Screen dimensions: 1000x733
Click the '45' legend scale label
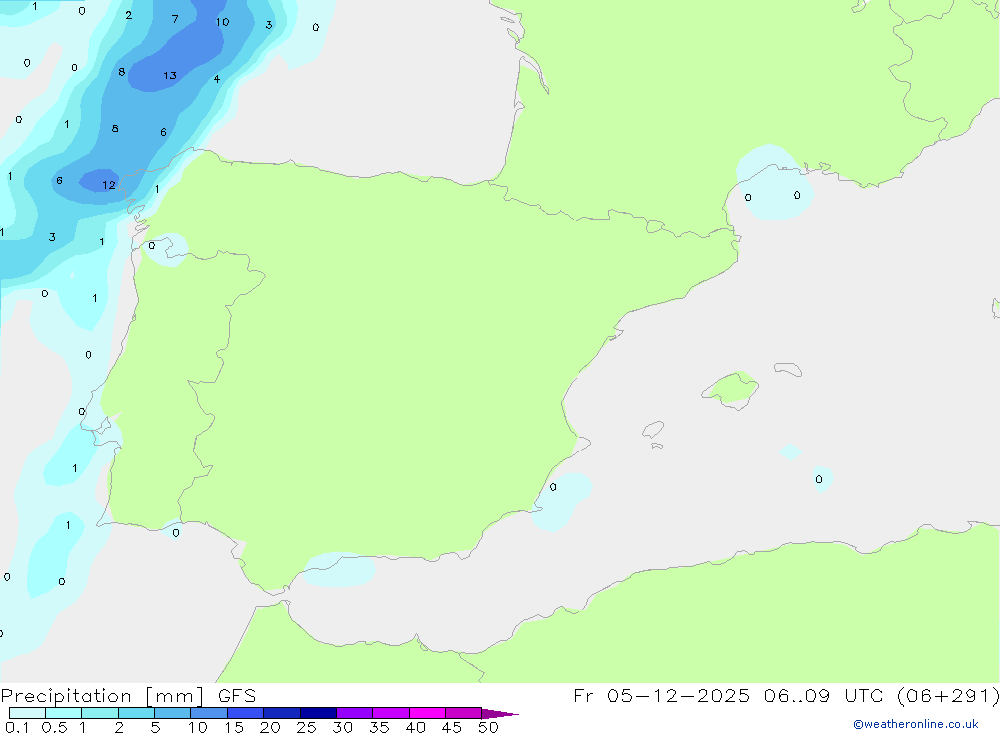(x=452, y=727)
